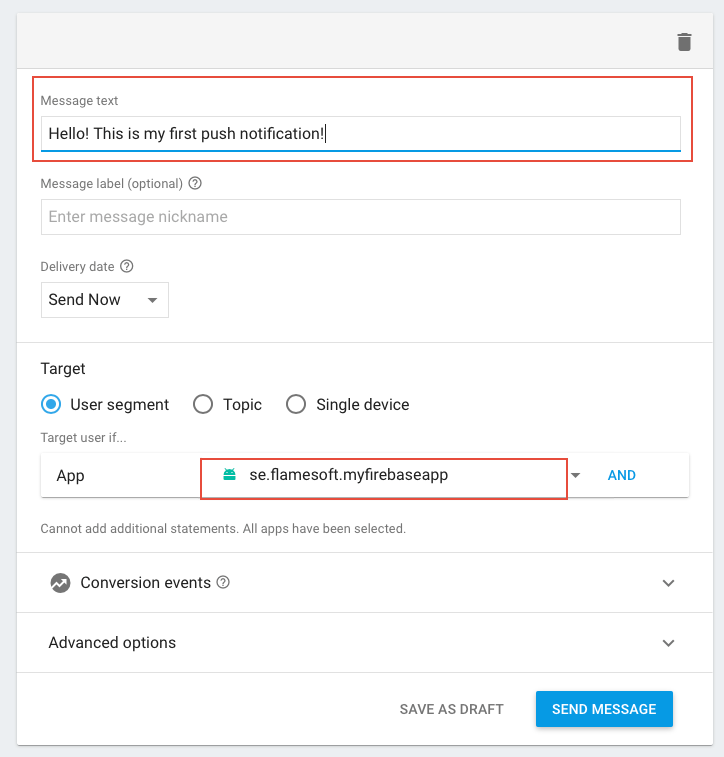
Task: Focus the Message text input field
Action: click(x=360, y=134)
